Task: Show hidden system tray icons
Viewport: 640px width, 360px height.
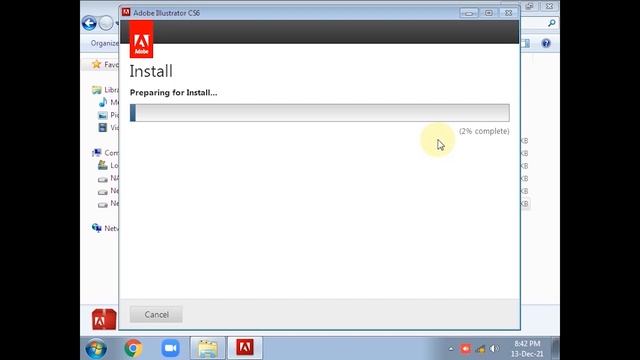Action: [451, 349]
